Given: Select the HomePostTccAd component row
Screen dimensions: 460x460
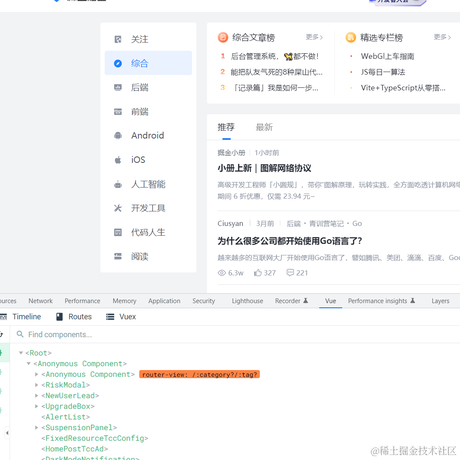Looking at the screenshot, I should click(x=74, y=449).
